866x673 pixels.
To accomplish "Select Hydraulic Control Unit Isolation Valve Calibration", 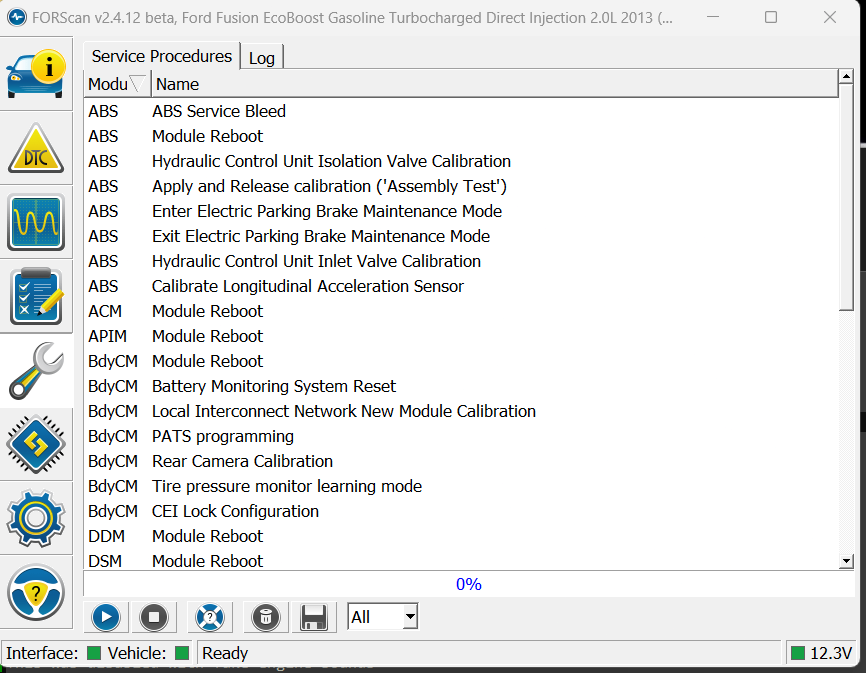I will [x=461, y=161].
